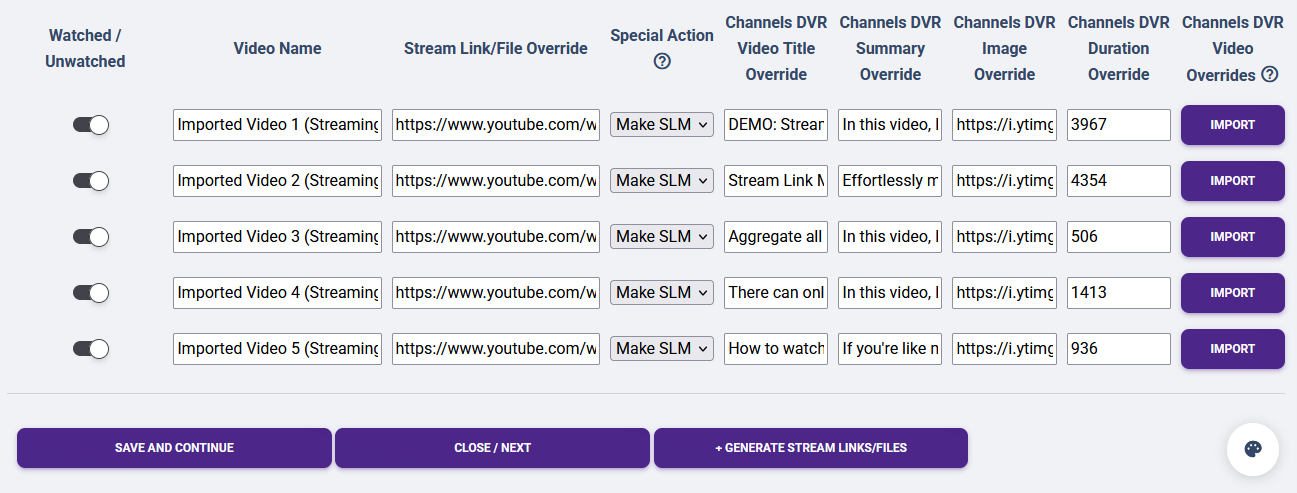Edit the Imported Video 2 name field
The height and width of the screenshot is (493, 1297).
pyautogui.click(x=277, y=181)
